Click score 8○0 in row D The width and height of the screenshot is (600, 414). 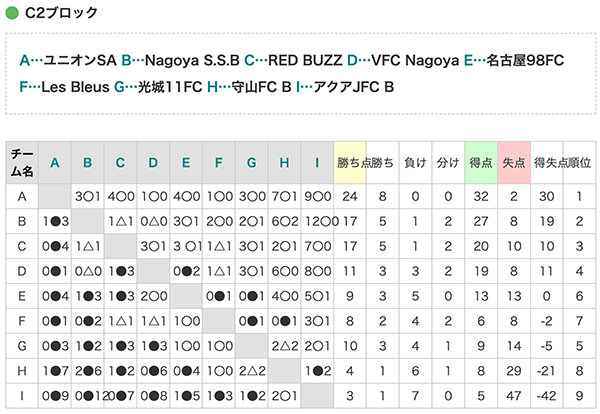tap(317, 271)
